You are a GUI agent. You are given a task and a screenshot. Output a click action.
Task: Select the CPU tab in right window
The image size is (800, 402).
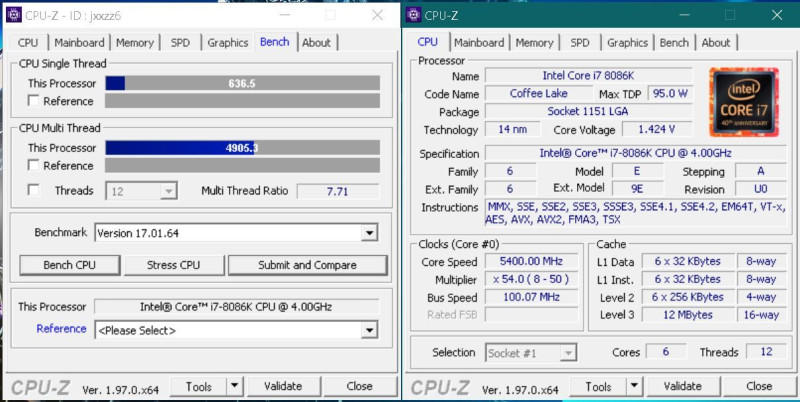428,42
